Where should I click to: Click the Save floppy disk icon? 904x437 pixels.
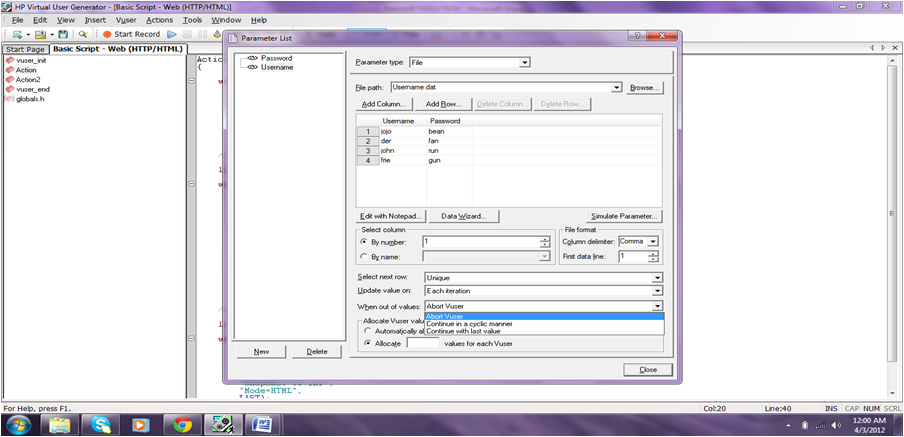click(63, 35)
